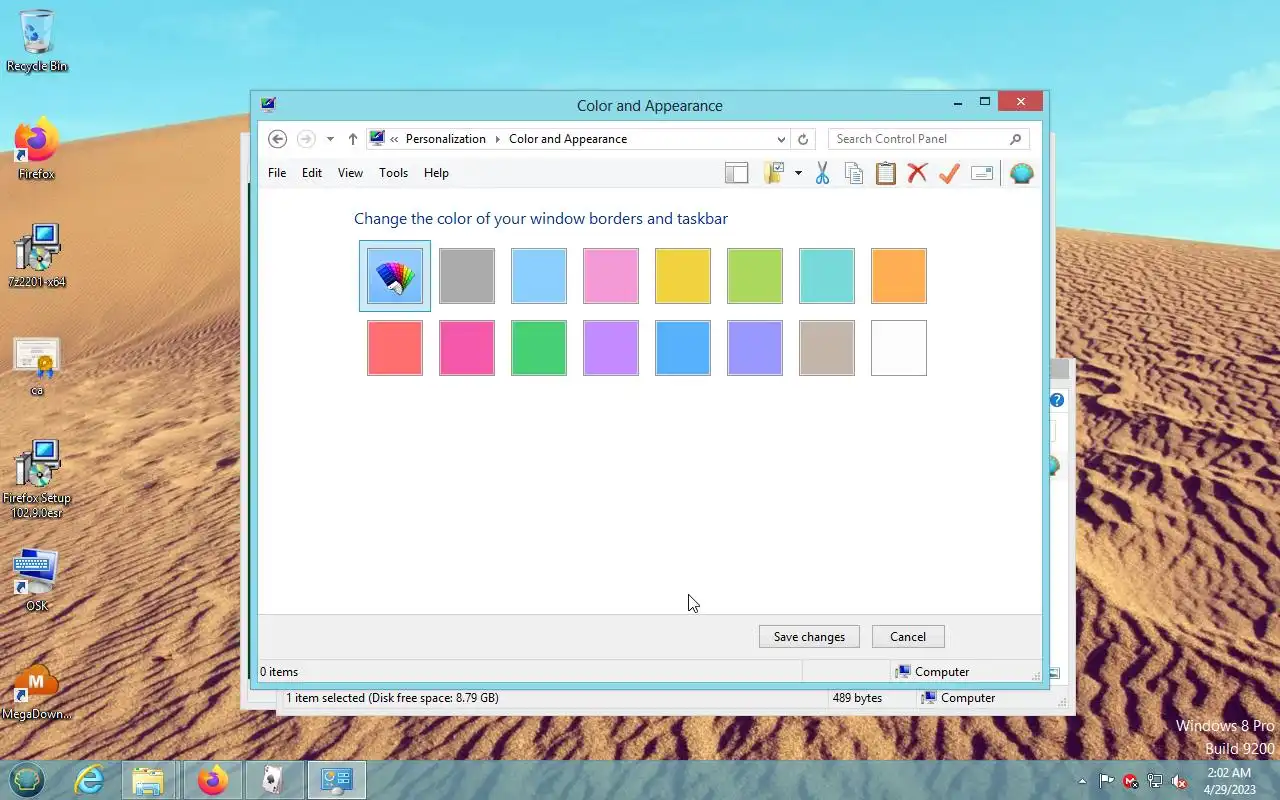The image size is (1280, 800).
Task: Open the View menu
Action: click(x=350, y=173)
